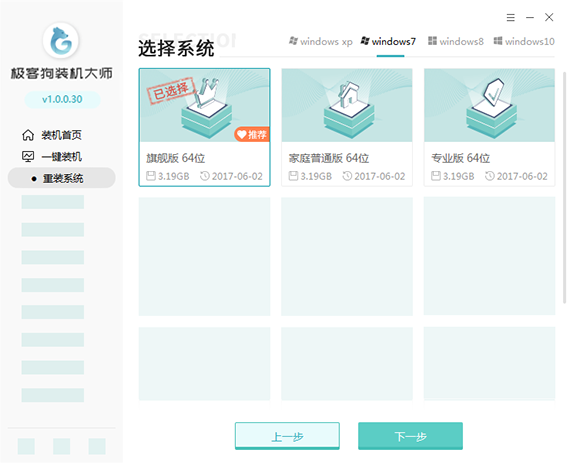
Task: Choose the 专业版 64位 system card
Action: click(489, 127)
